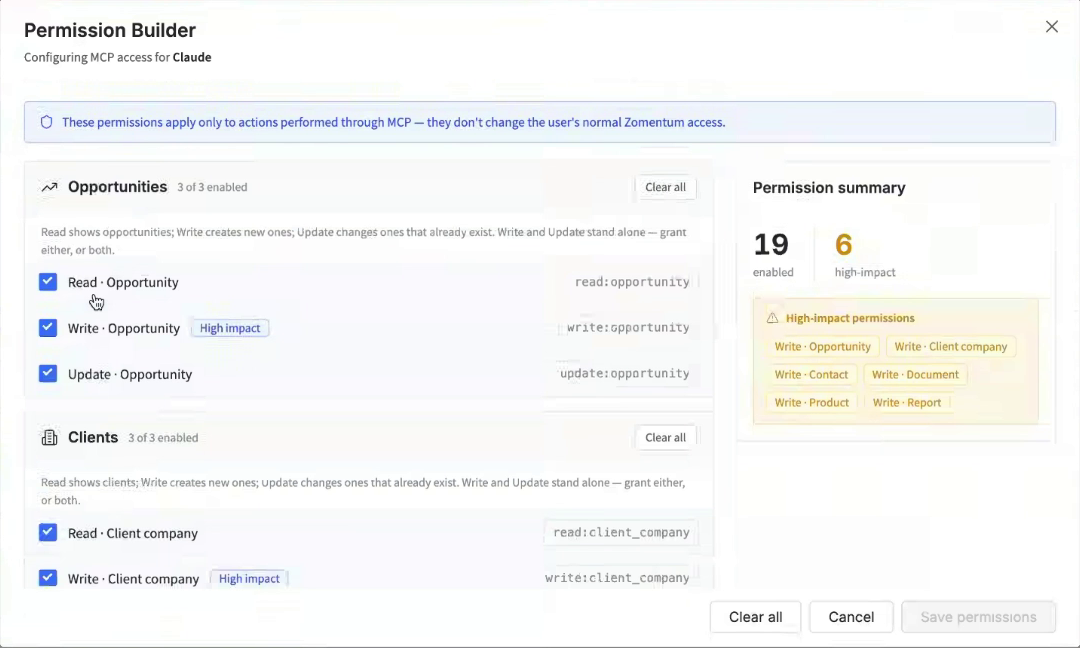Click the Write · Report chip in the summary
Image resolution: width=1080 pixels, height=648 pixels.
(x=906, y=403)
